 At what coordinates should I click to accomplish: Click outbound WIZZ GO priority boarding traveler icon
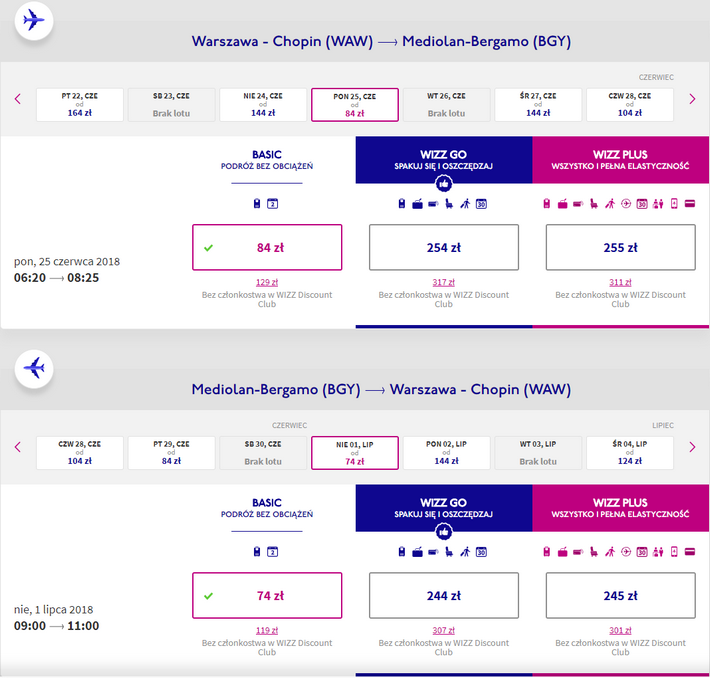(465, 204)
